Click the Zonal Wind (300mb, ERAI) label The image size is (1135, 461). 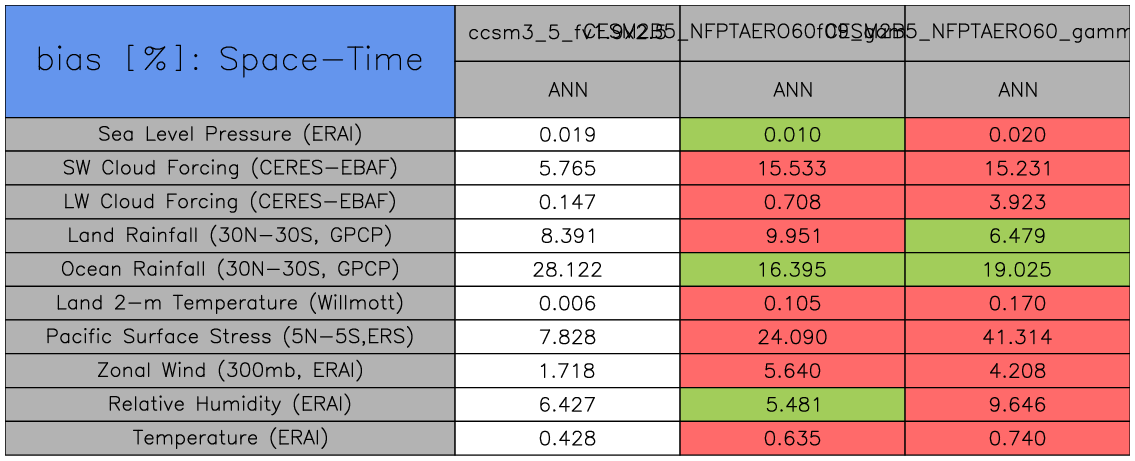(230, 371)
